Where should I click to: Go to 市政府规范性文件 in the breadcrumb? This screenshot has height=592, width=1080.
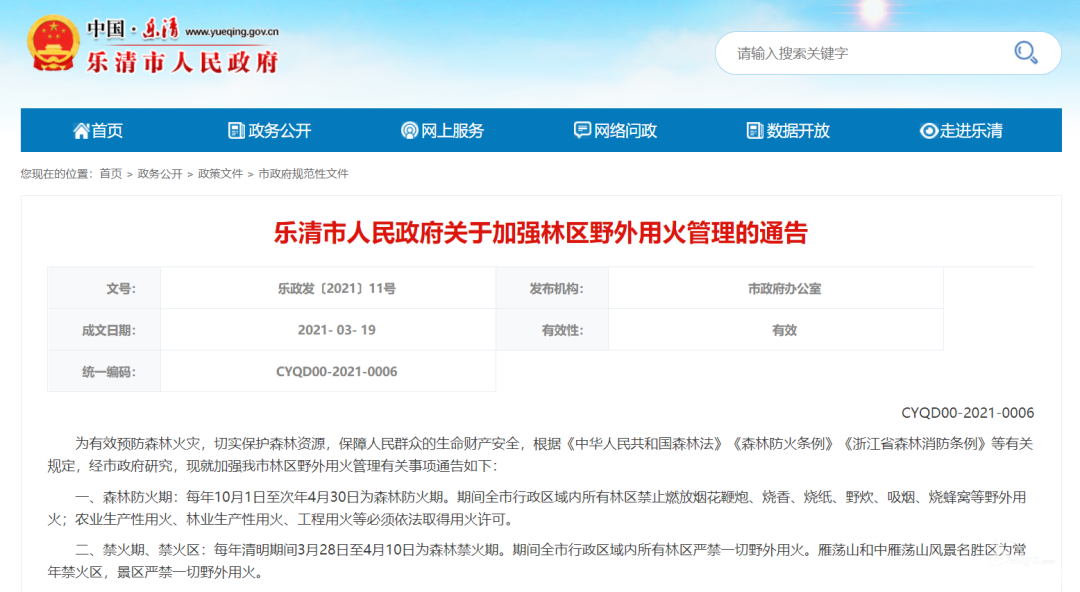click(303, 174)
